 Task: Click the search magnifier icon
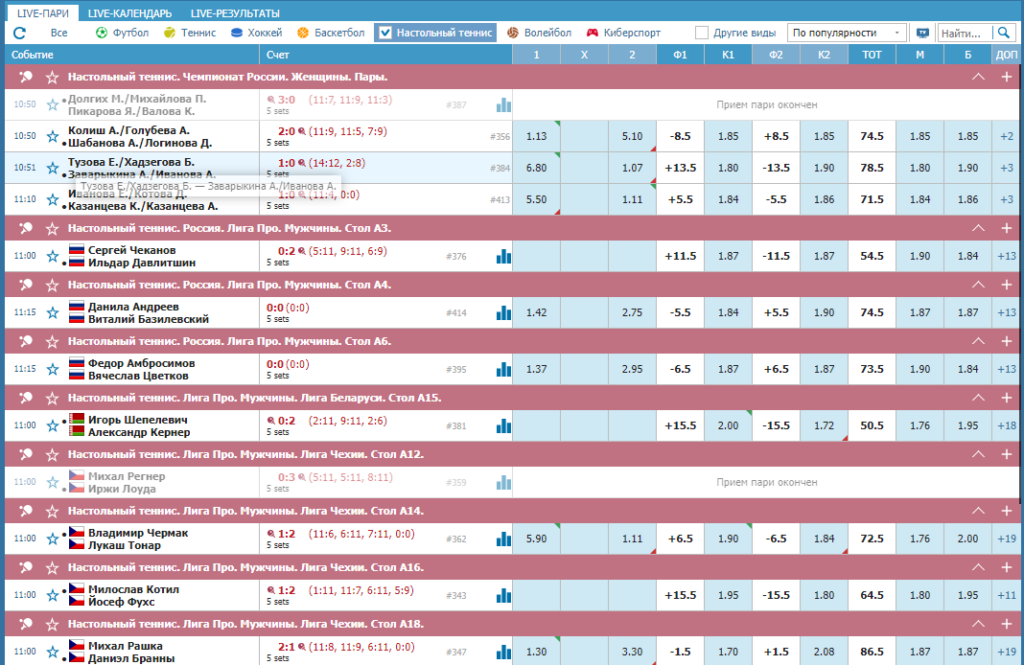(1003, 33)
